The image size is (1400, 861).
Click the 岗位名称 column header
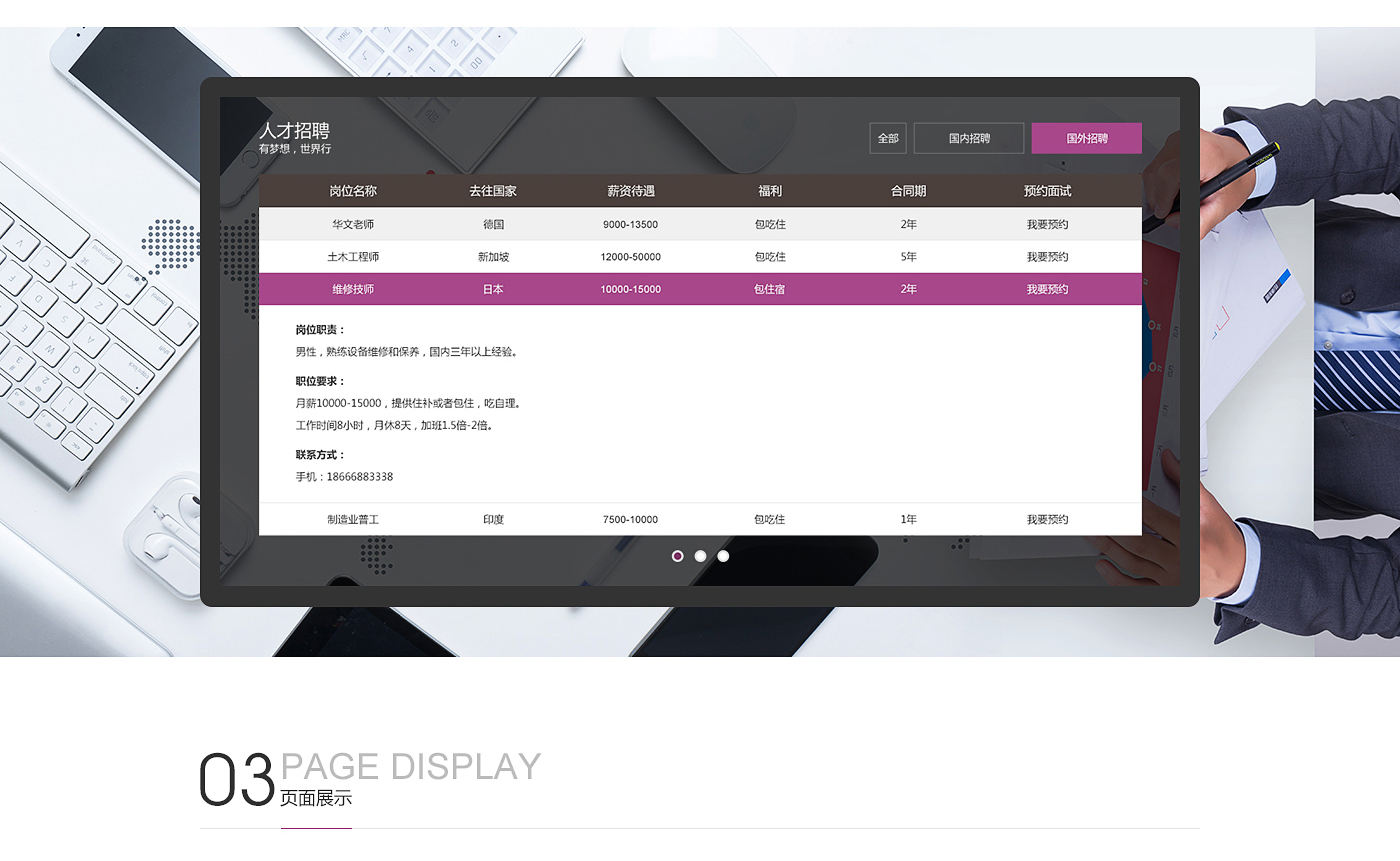(353, 191)
